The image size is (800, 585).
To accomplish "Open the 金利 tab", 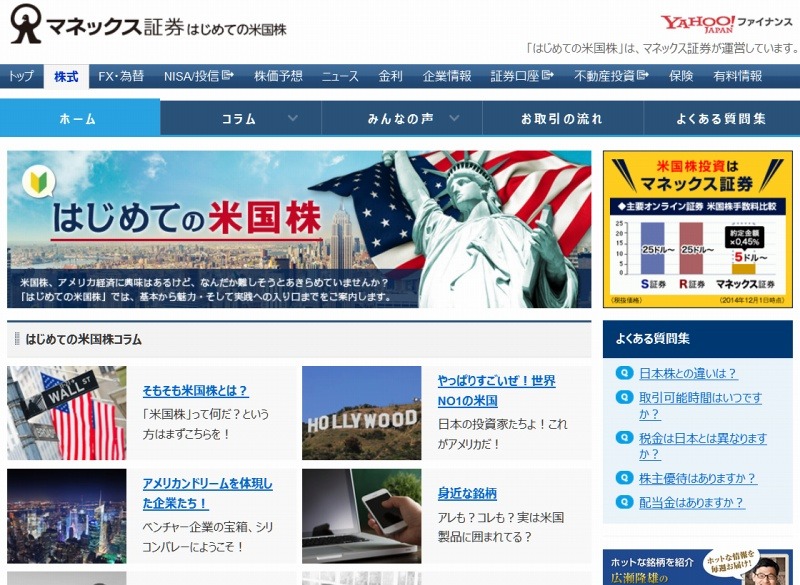I will [x=390, y=76].
